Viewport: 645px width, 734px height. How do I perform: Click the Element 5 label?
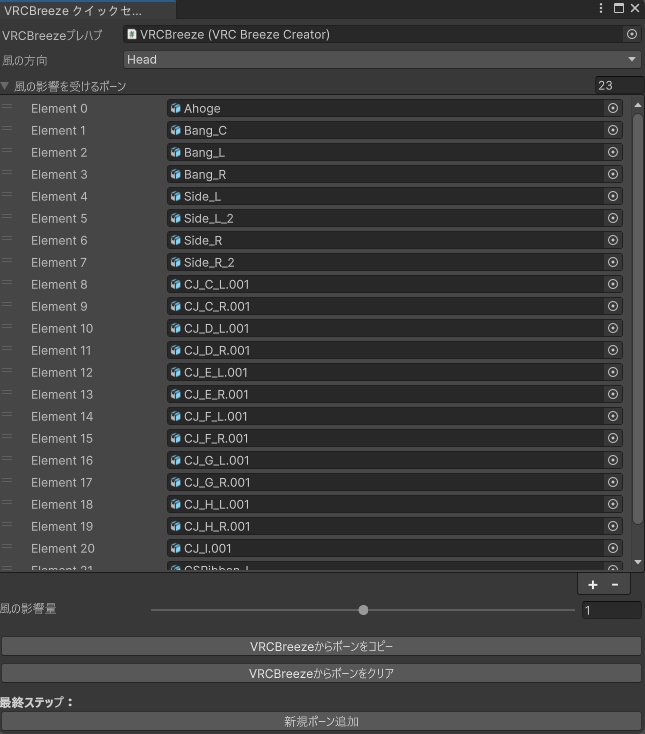click(59, 218)
